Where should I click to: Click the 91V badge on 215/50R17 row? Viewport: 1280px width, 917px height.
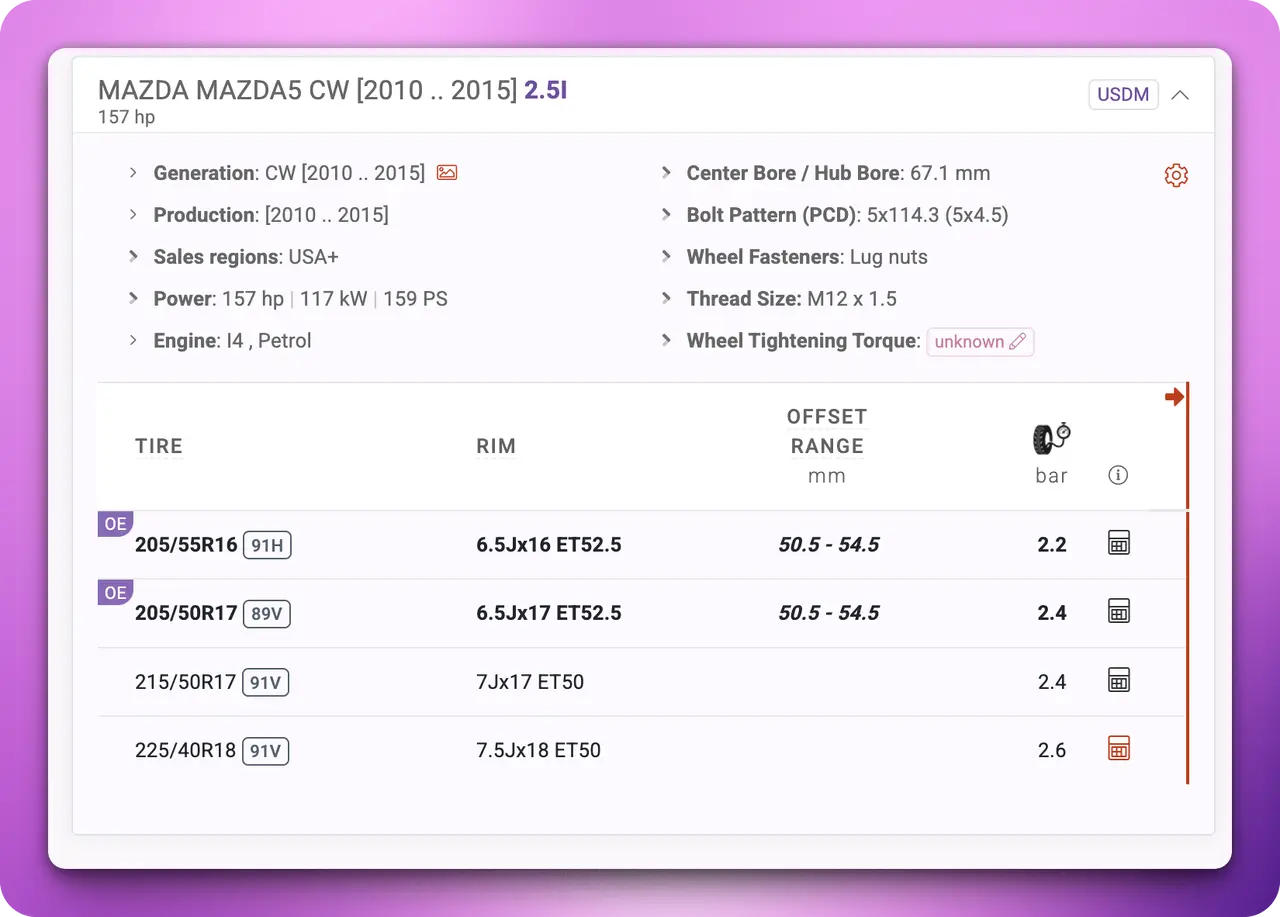(265, 682)
